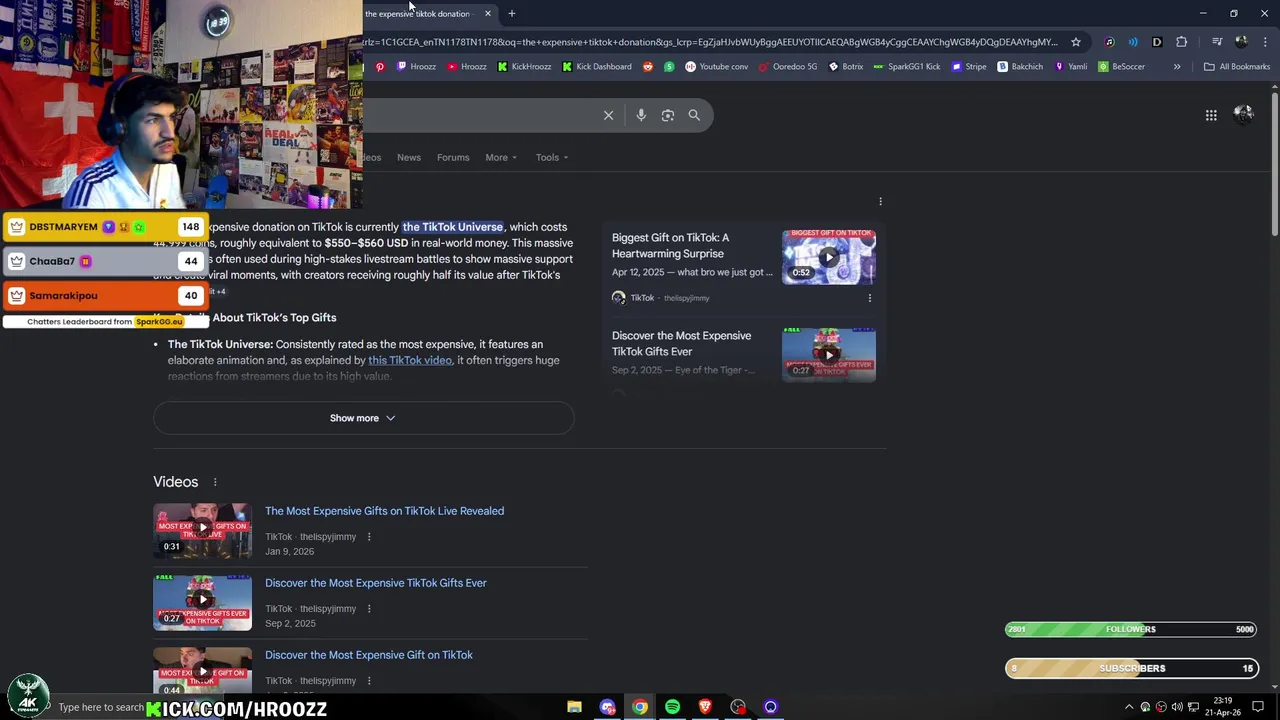The width and height of the screenshot is (1280, 720).
Task: Open the SparkGG1 Kick bookmark
Action: (x=907, y=67)
